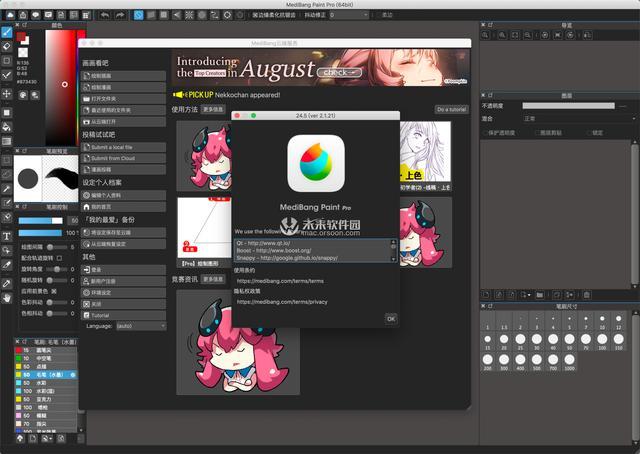Select brush size 200 preset

point(487,362)
